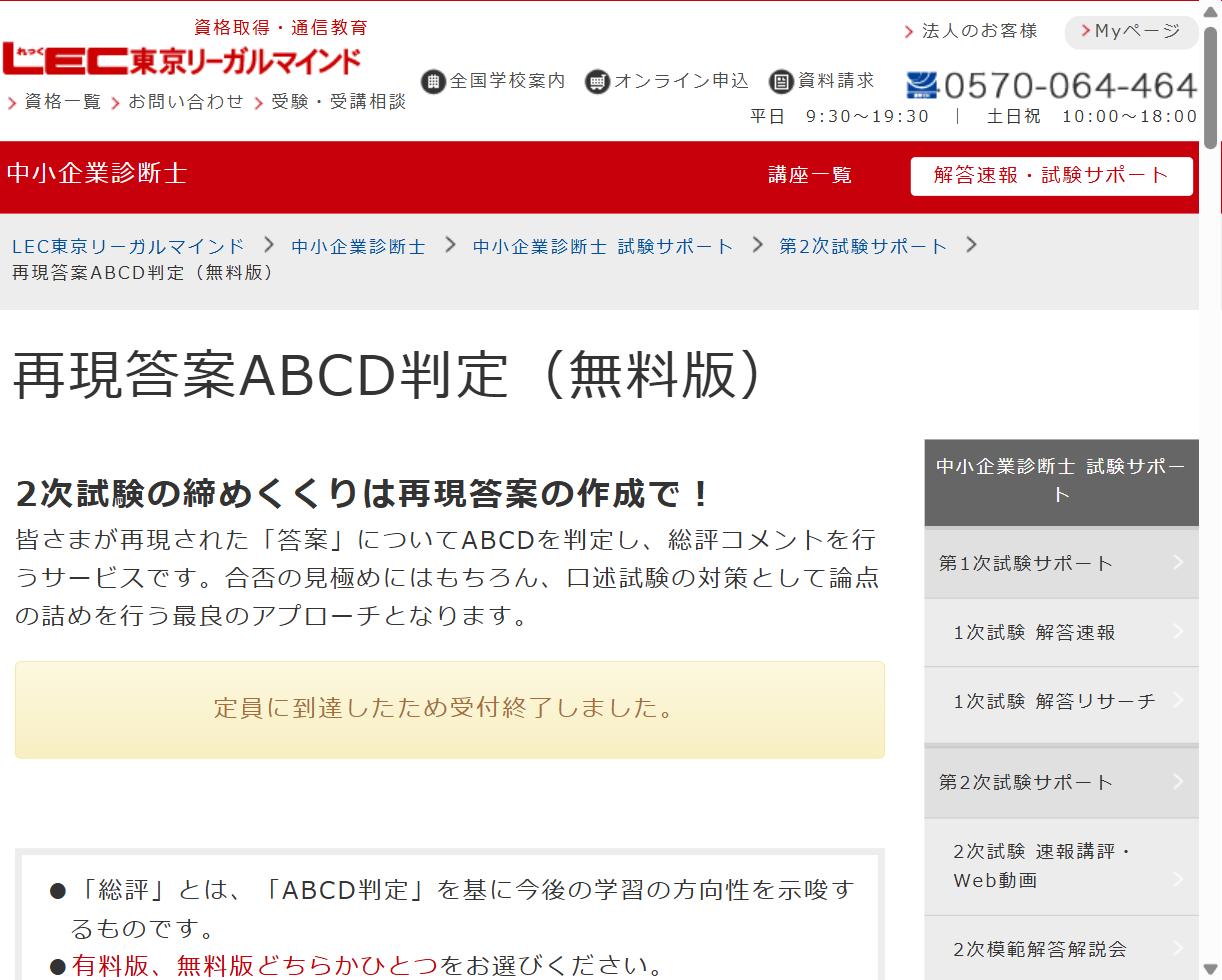This screenshot has height=980, width=1222.
Task: Click the LEC東京リーガルマインド logo
Action: click(x=181, y=59)
